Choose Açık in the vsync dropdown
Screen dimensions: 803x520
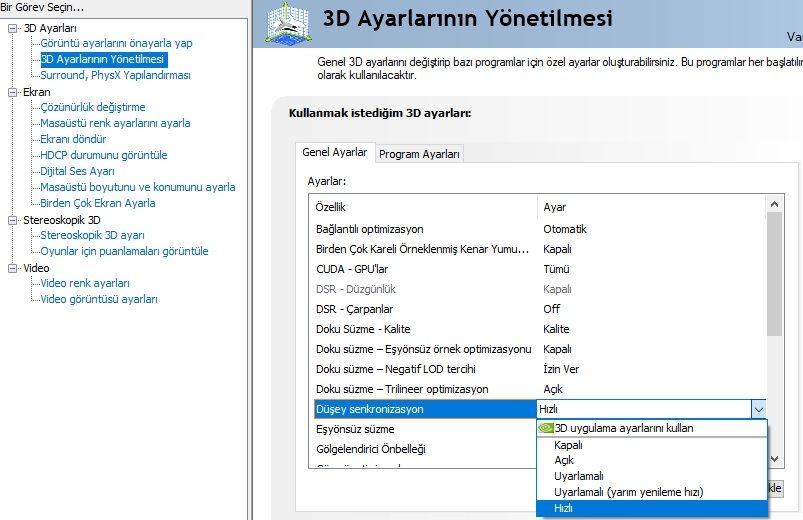pos(652,460)
